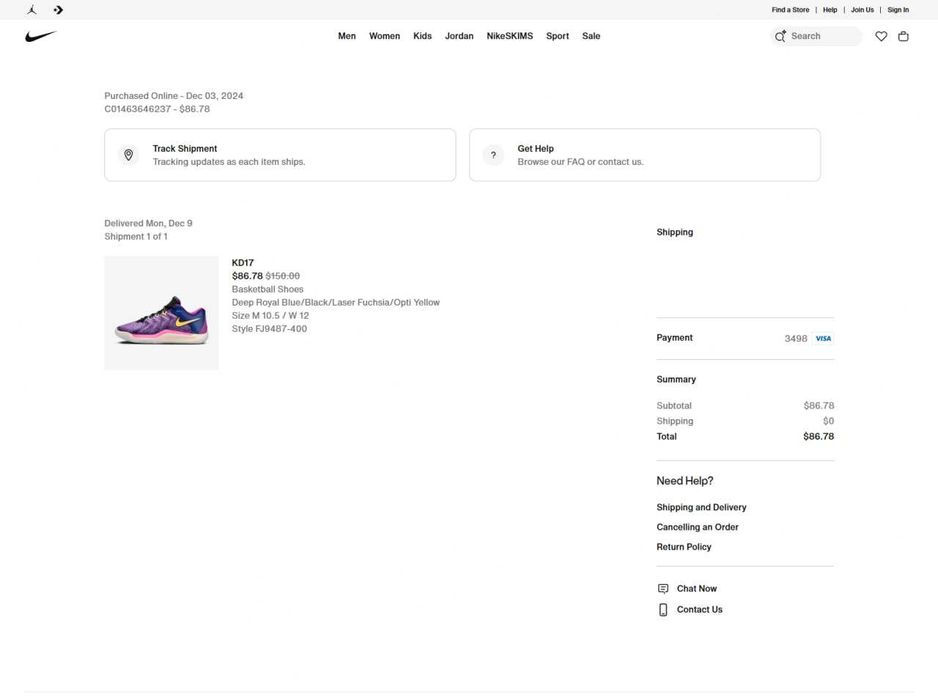938x700 pixels.
Task: Click the card number 3498 text
Action: click(x=796, y=339)
